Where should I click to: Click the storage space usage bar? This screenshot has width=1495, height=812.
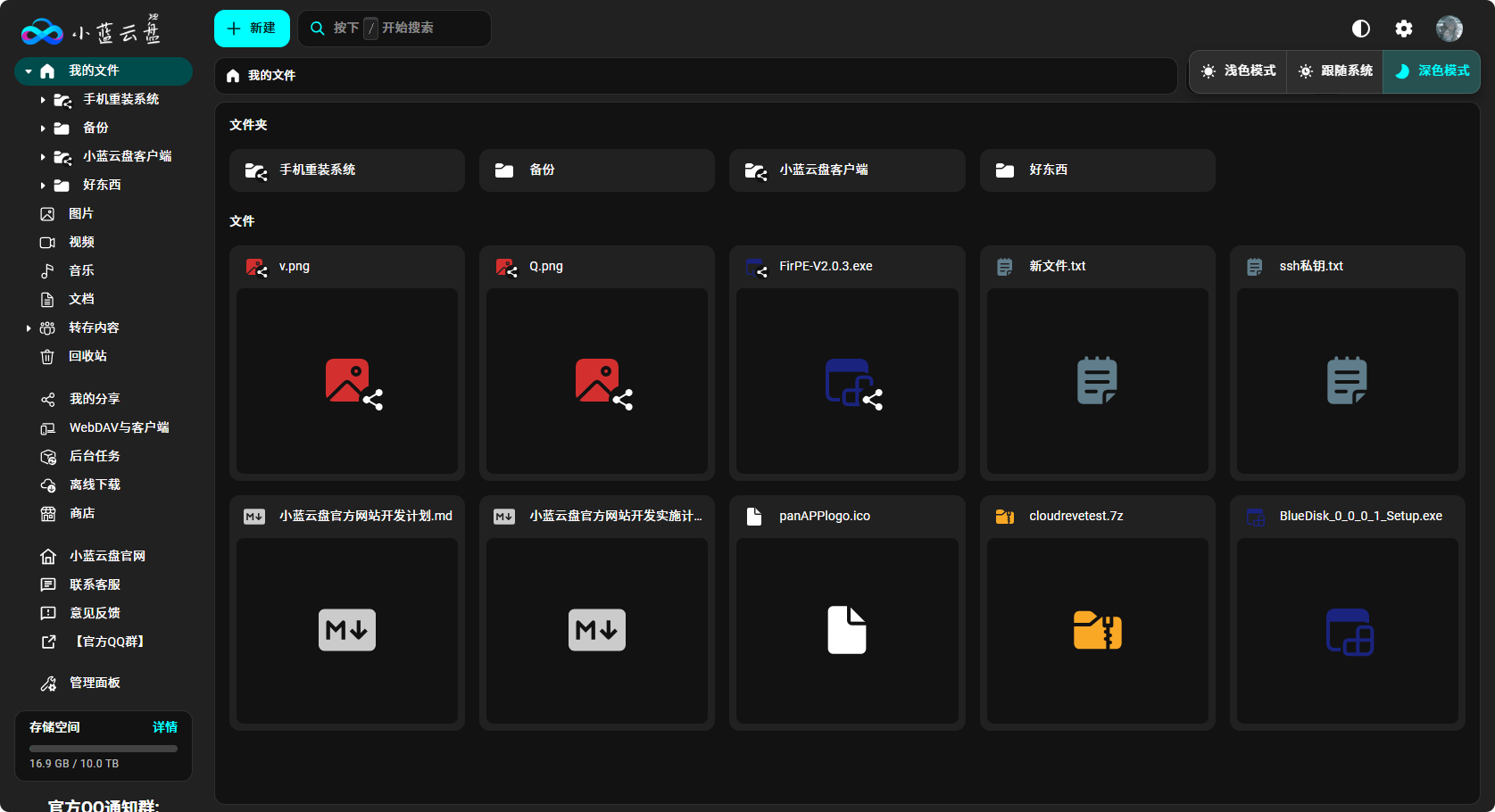[x=103, y=749]
